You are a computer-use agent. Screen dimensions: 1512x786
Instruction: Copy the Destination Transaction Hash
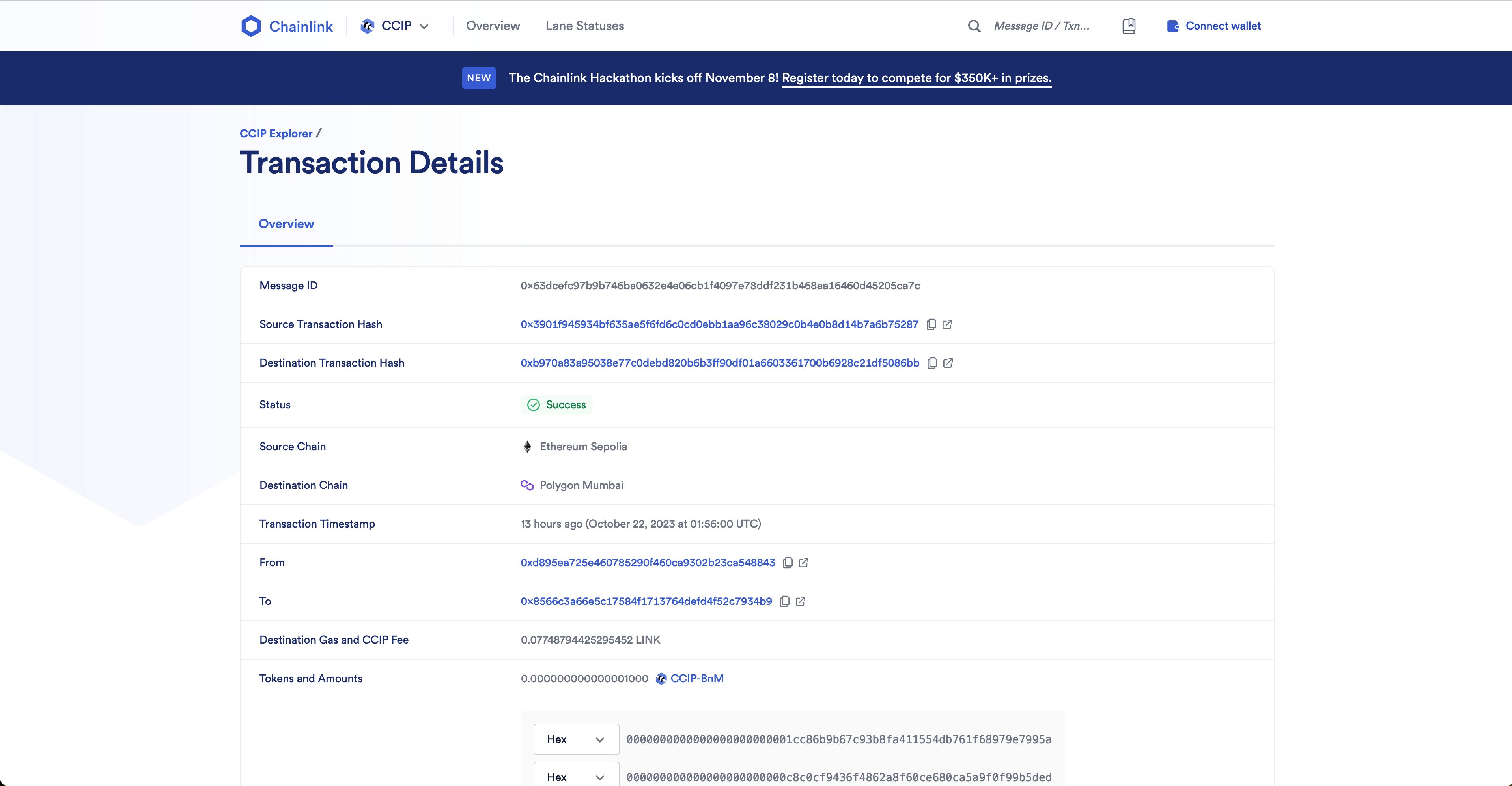click(932, 363)
